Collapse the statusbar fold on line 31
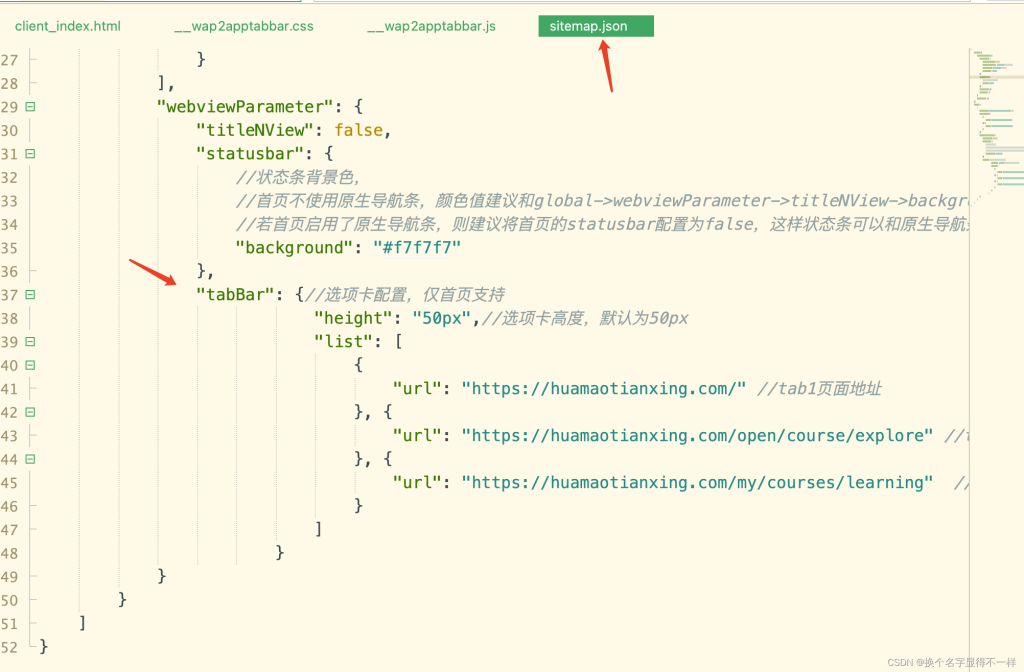 click(30, 153)
